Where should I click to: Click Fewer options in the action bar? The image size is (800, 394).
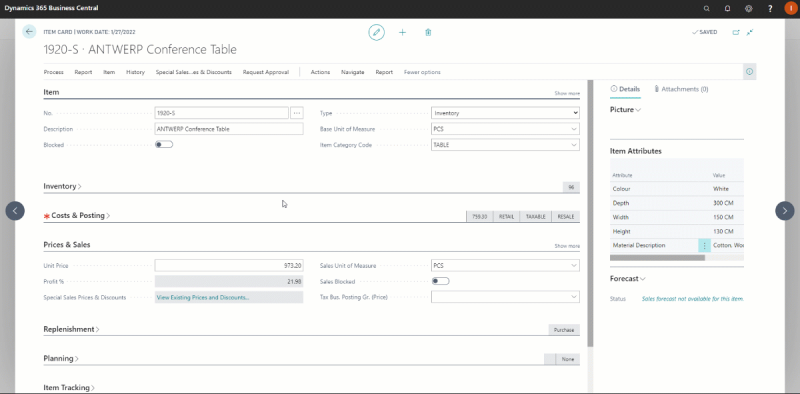422,72
